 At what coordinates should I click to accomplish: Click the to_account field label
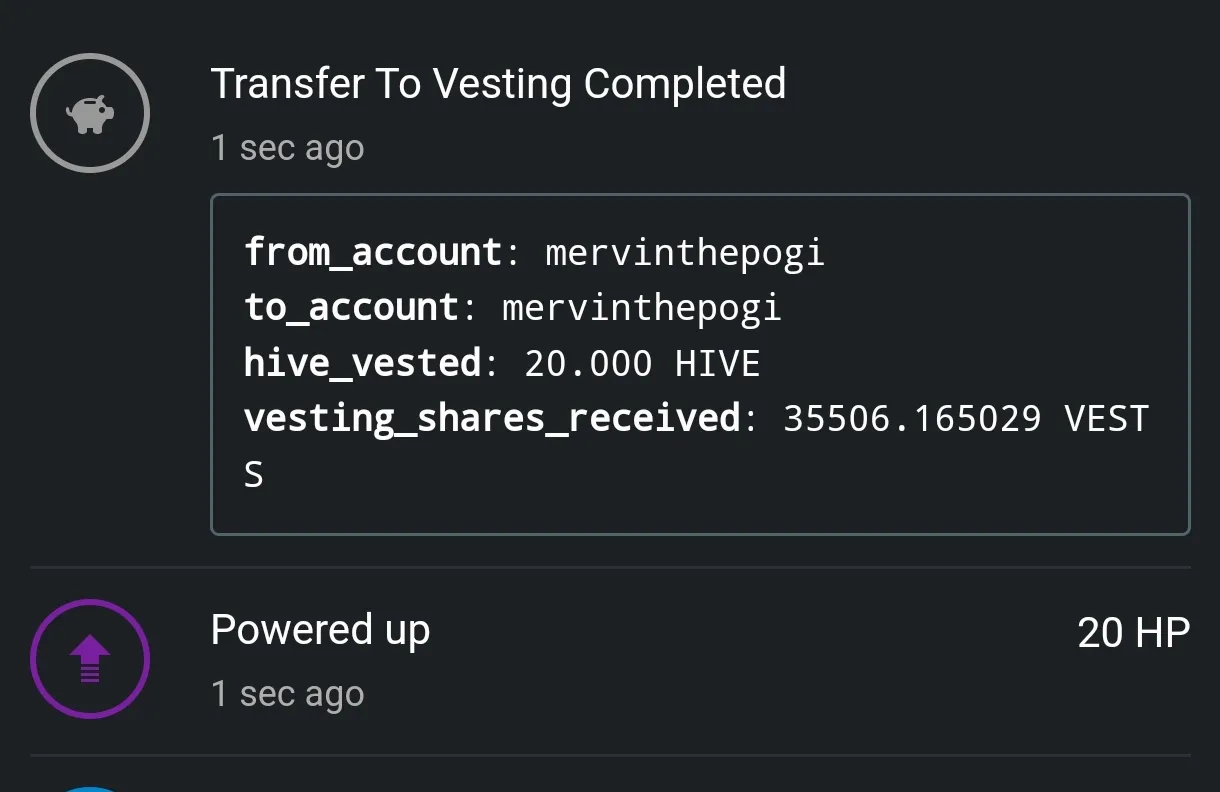pos(350,307)
